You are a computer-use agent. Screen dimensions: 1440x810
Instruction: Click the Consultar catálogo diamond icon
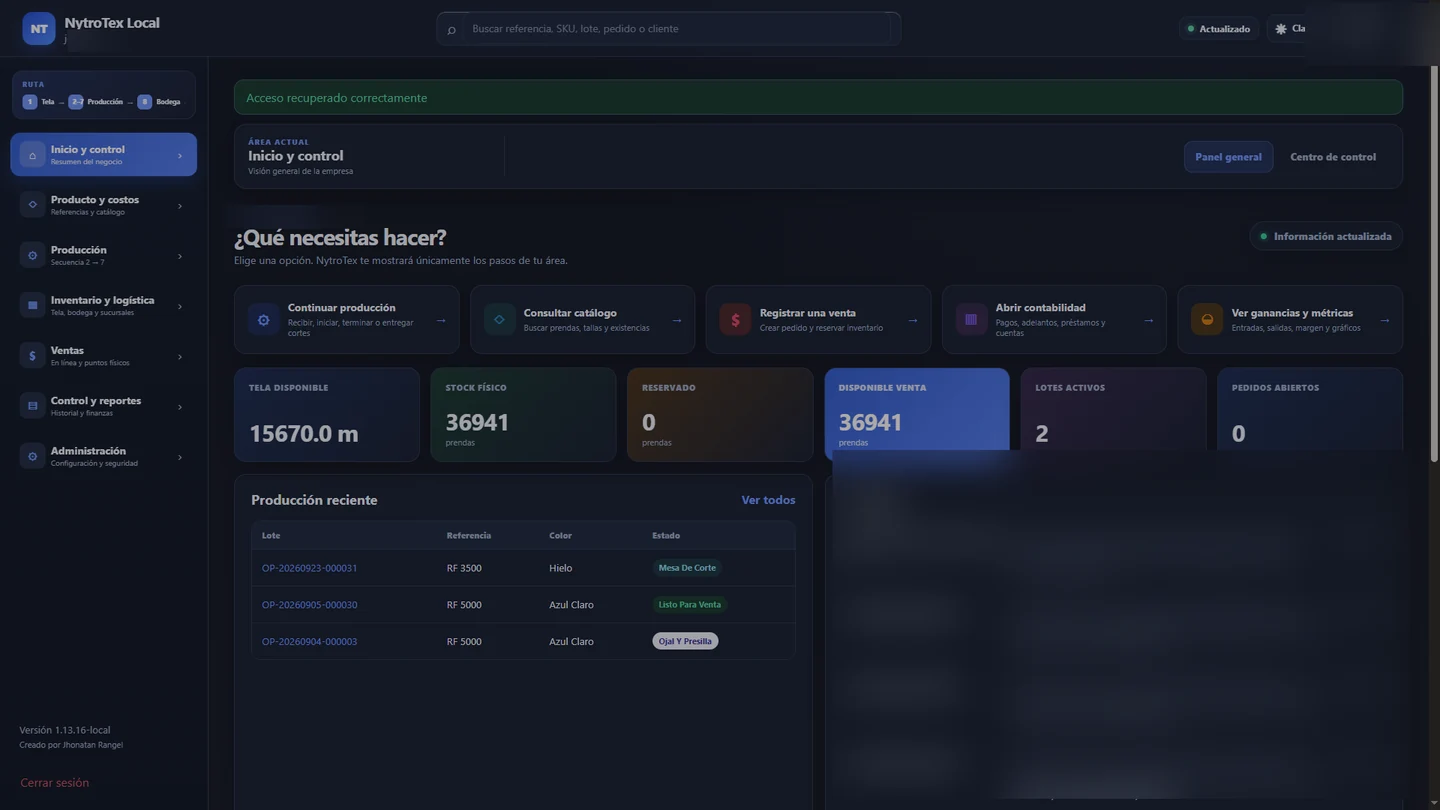[499, 320]
